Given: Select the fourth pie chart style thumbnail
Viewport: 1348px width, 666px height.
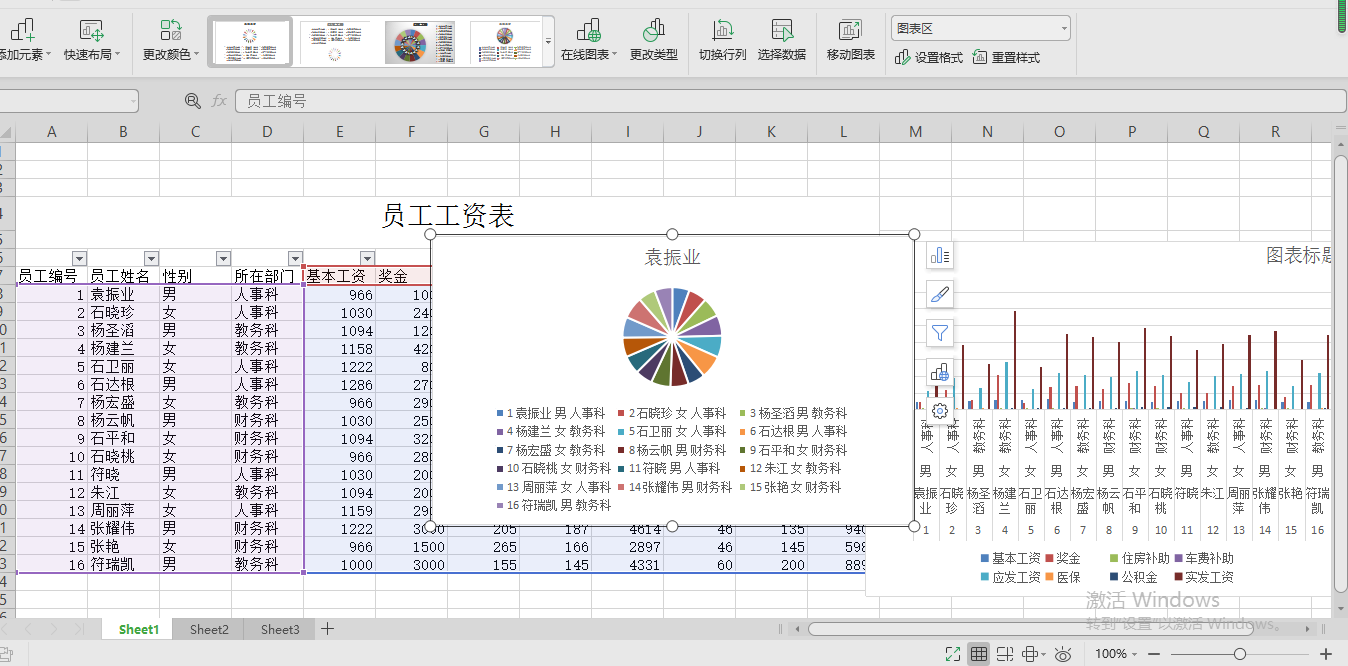Looking at the screenshot, I should point(505,42).
